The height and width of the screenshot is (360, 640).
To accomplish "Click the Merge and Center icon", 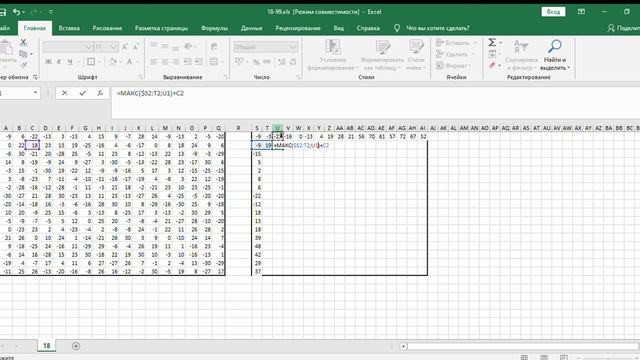I will coord(213,62).
